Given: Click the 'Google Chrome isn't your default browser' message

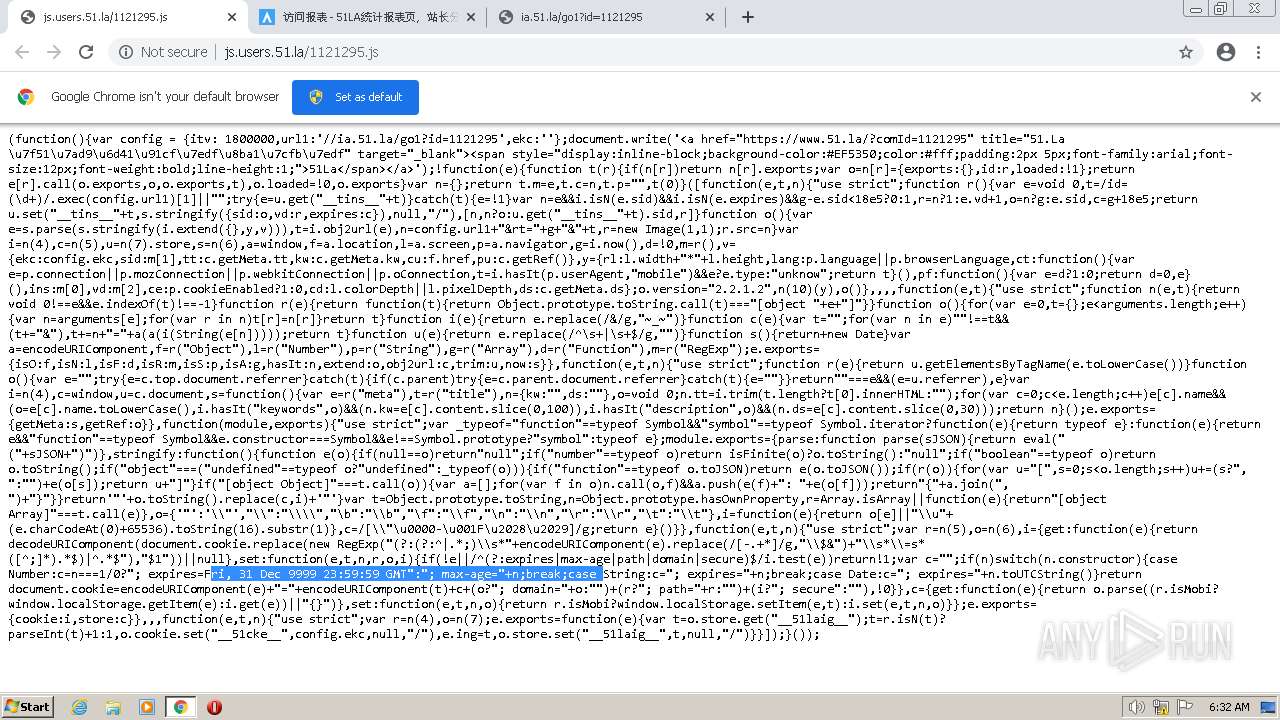Looking at the screenshot, I should tap(165, 97).
